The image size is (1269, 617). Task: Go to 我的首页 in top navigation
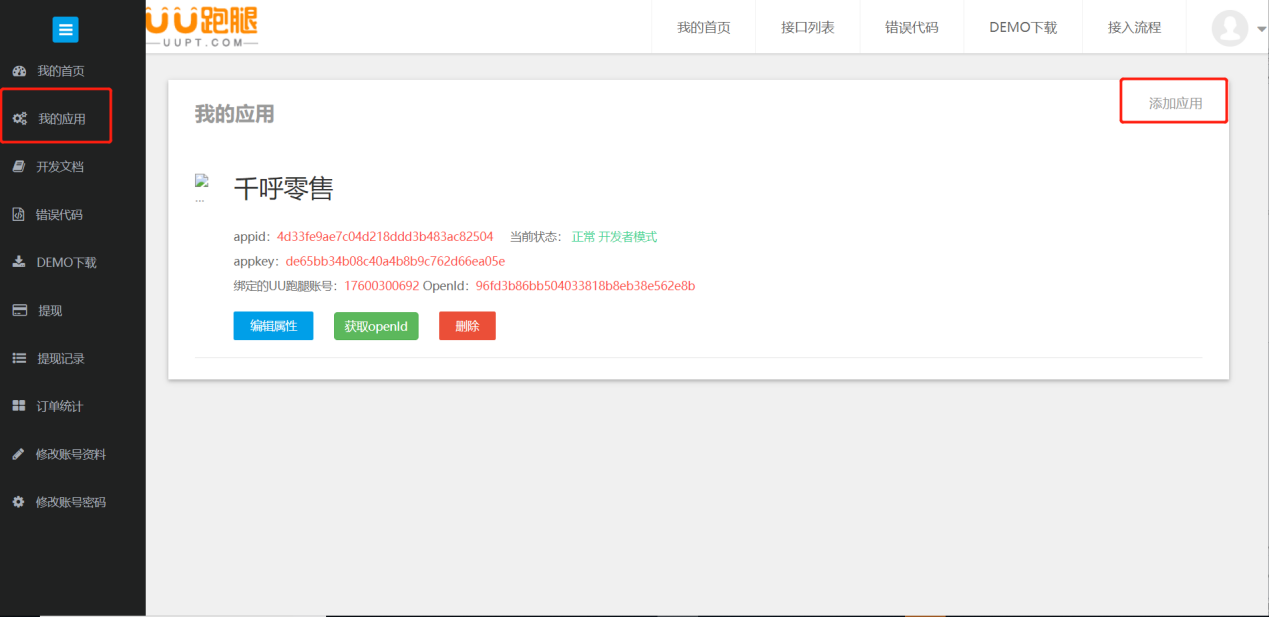704,28
